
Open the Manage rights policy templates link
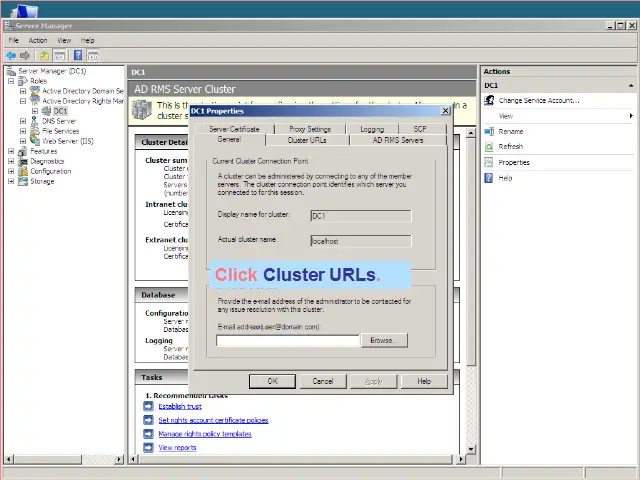pyautogui.click(x=205, y=434)
